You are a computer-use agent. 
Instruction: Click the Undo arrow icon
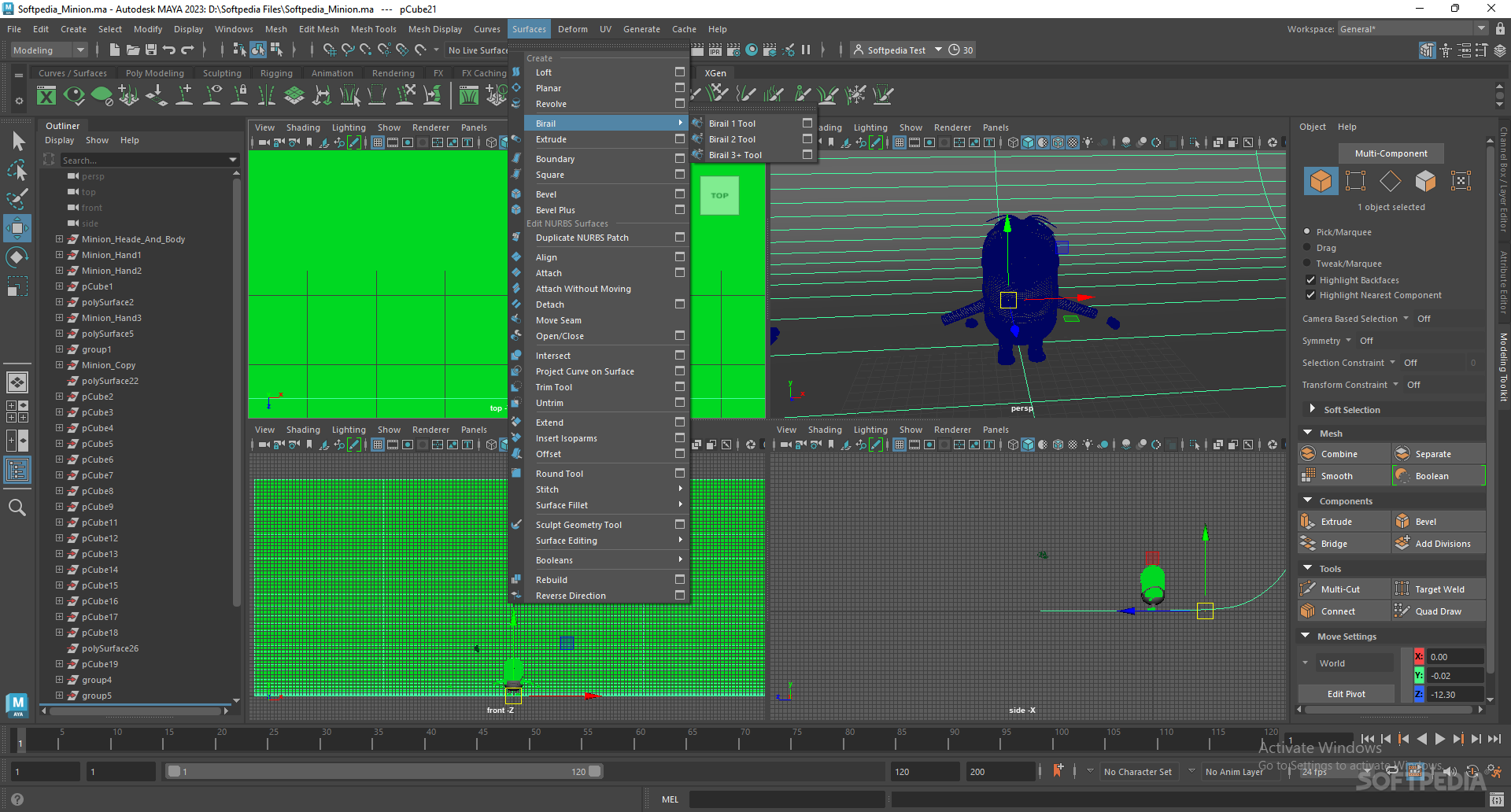point(169,50)
